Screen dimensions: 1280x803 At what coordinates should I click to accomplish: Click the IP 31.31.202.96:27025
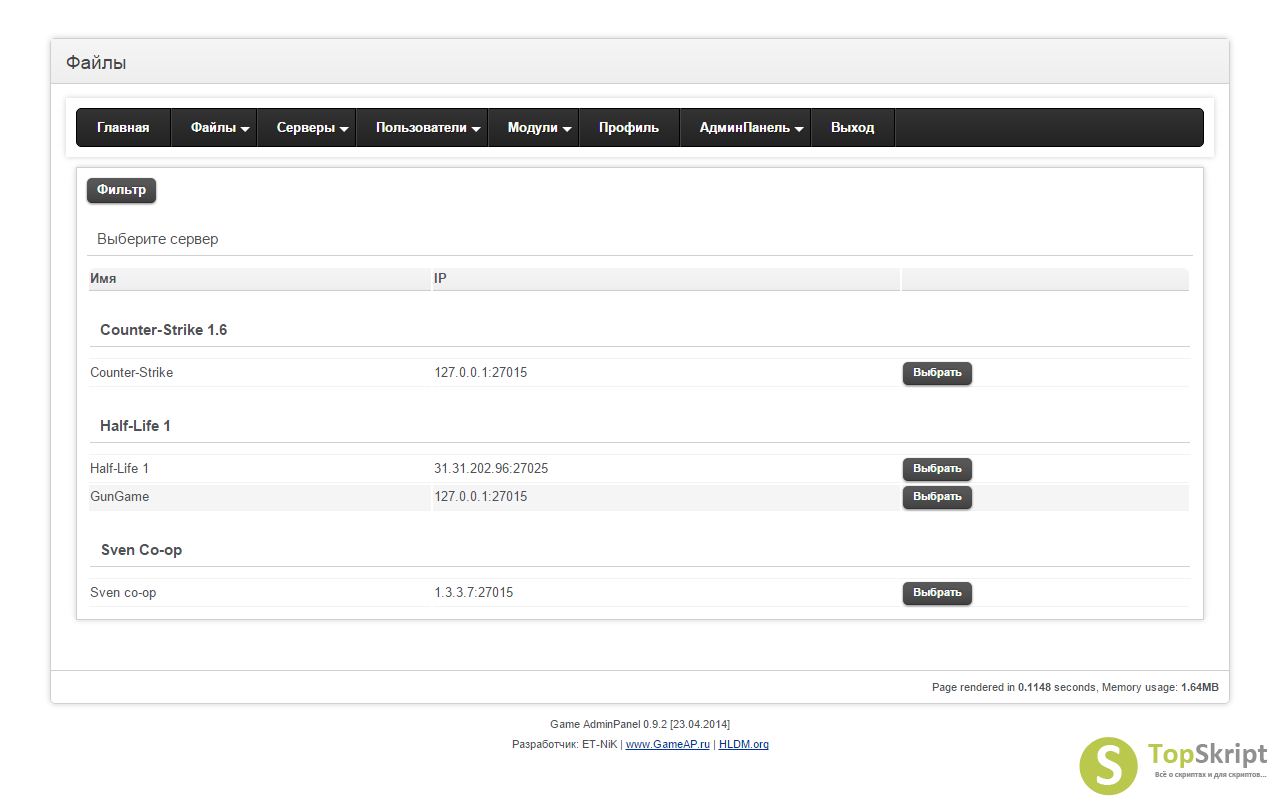click(491, 469)
